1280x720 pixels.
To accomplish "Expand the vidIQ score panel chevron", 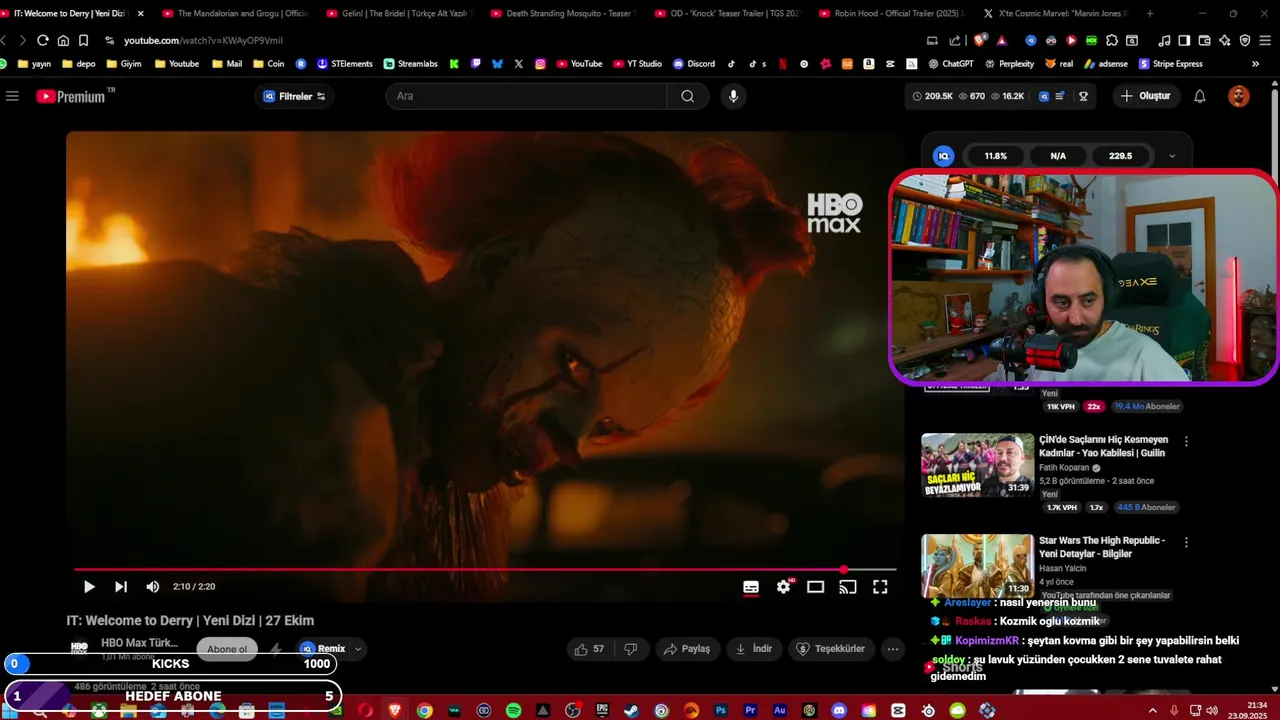I will tap(1172, 156).
